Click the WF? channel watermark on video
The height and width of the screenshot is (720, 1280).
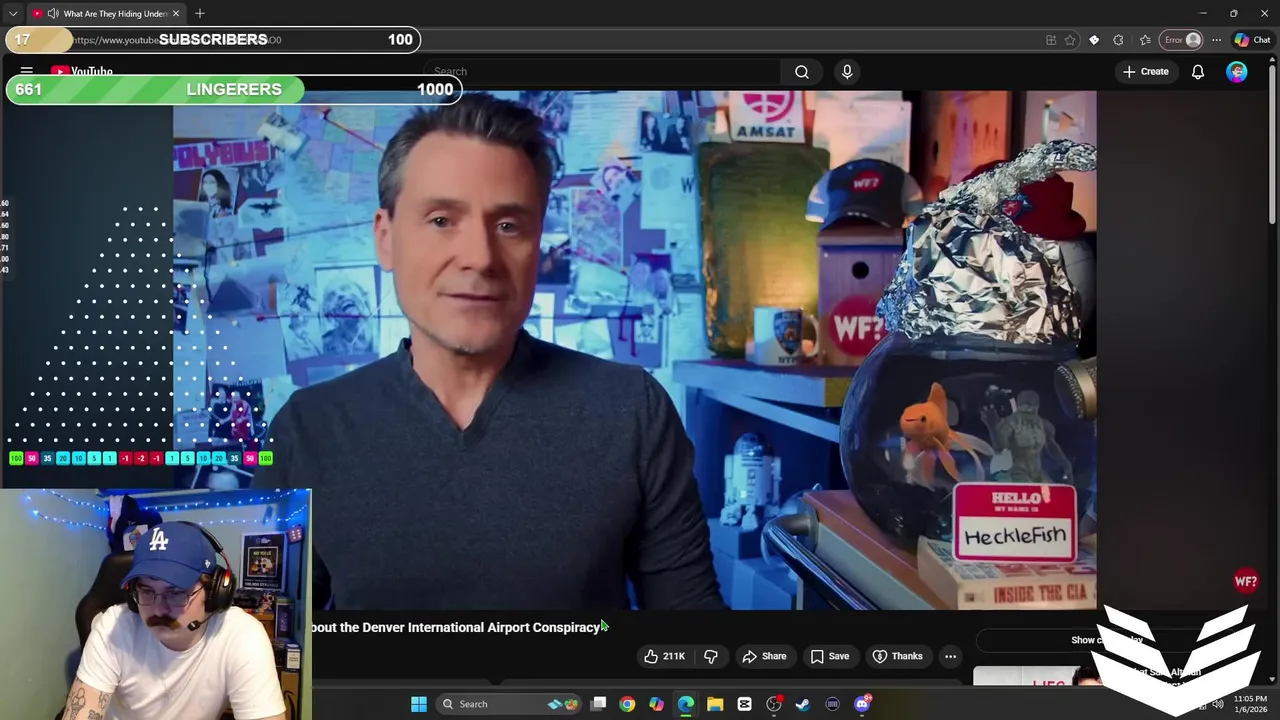pos(1246,581)
